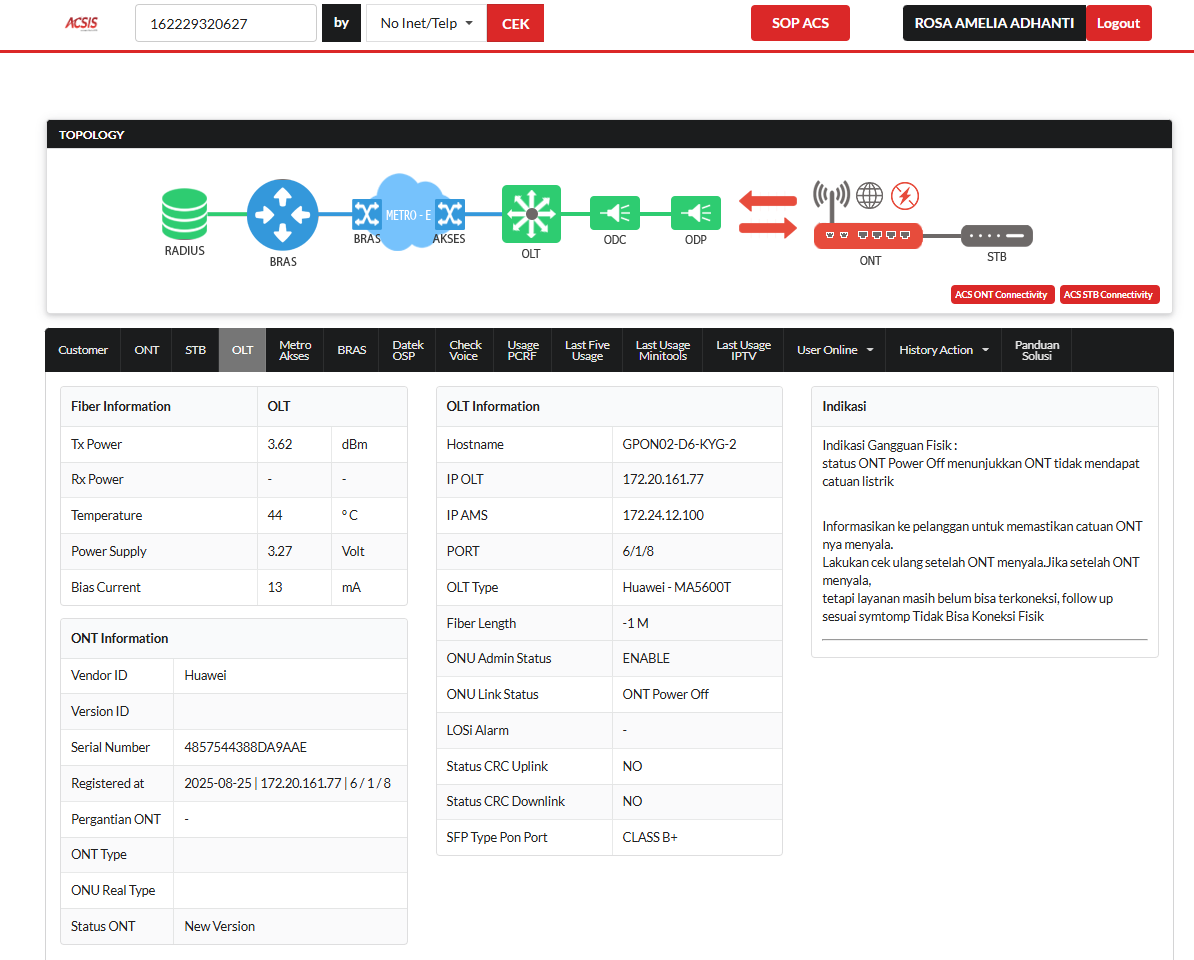Click the large round BRAS router icon
This screenshot has height=960, width=1194.
pos(283,215)
